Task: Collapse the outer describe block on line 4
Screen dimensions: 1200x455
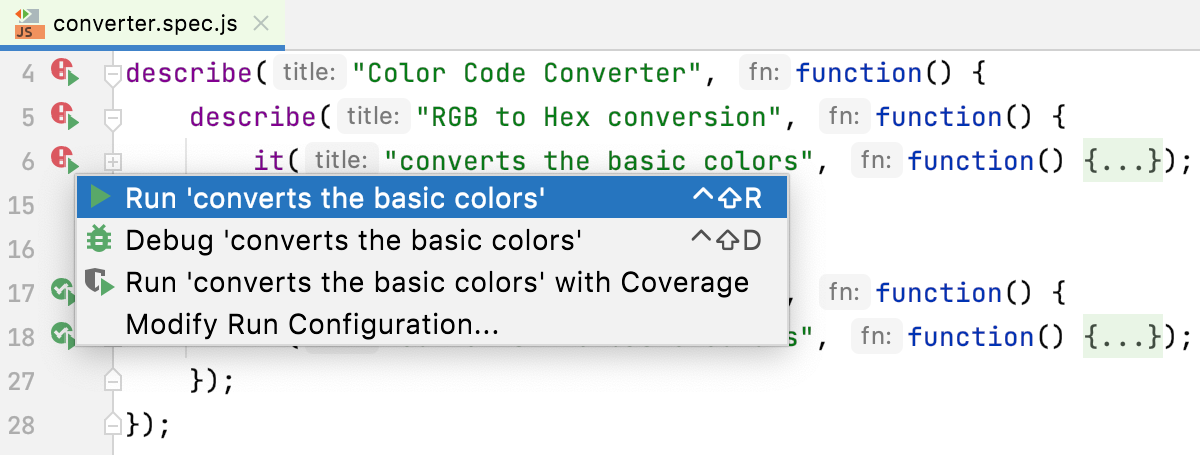Action: pos(113,74)
